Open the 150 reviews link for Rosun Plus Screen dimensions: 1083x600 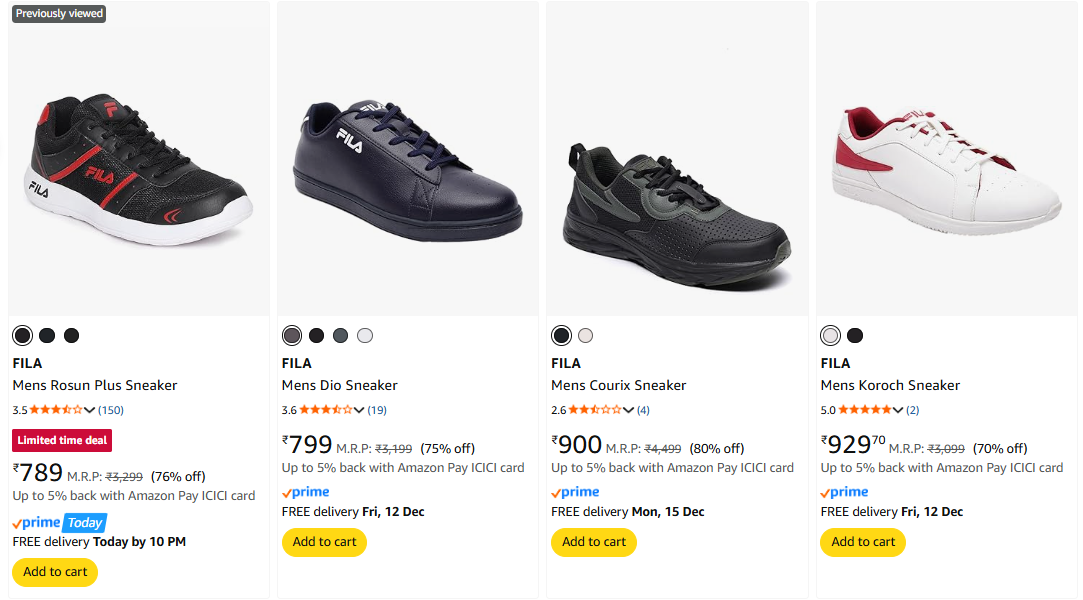pyautogui.click(x=111, y=410)
